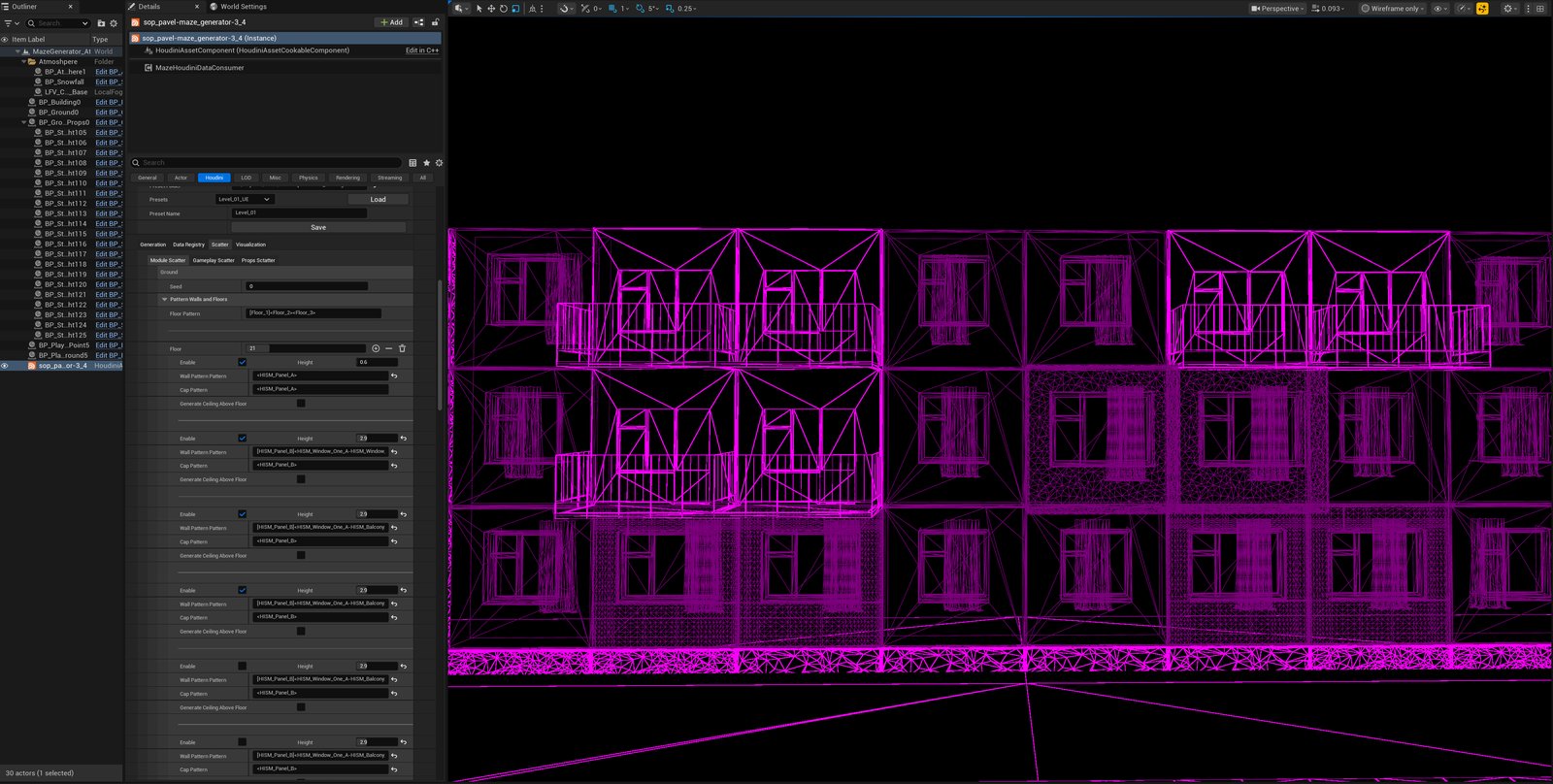Remove last Floor entry with minus icon
1553x784 pixels.
[x=389, y=348]
